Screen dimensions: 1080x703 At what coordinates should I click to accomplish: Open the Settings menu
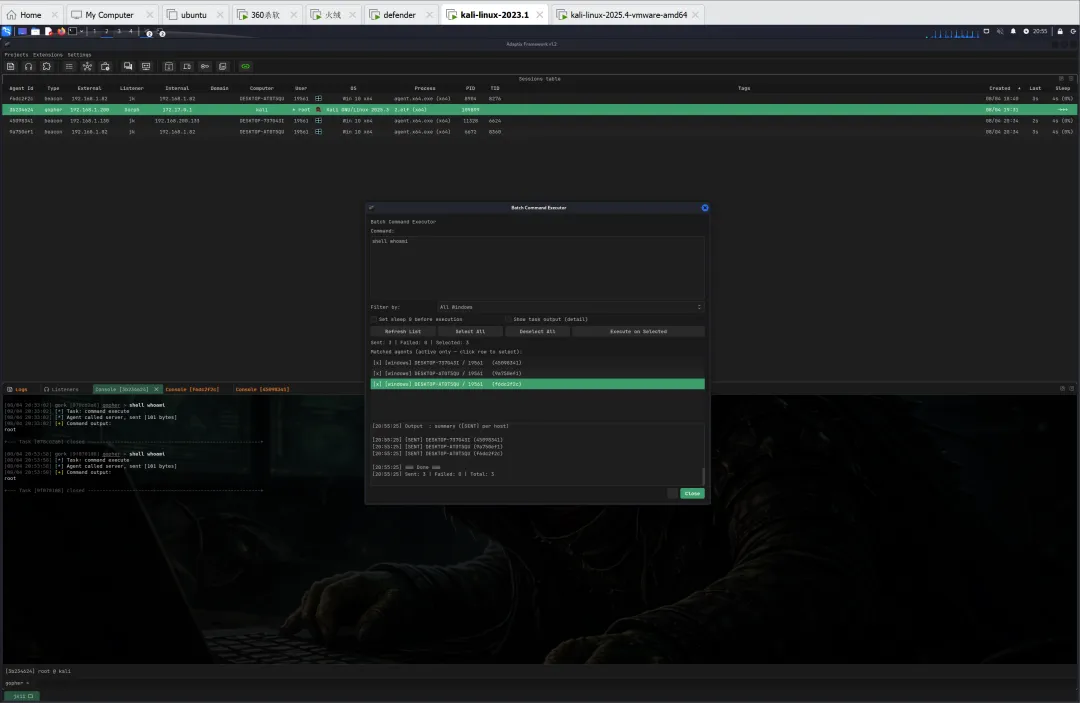tap(79, 54)
